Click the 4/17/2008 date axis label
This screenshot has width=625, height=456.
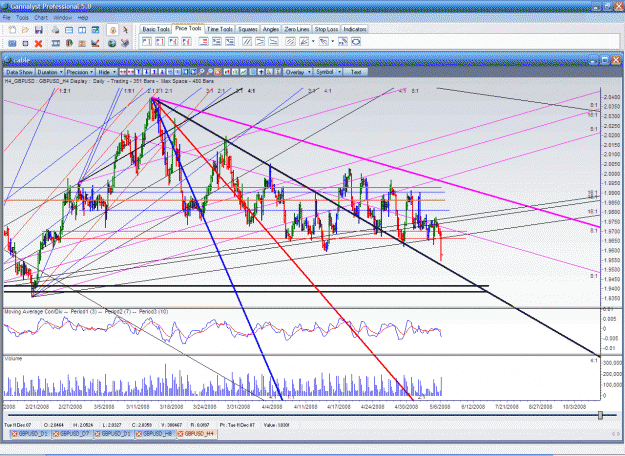(x=338, y=407)
